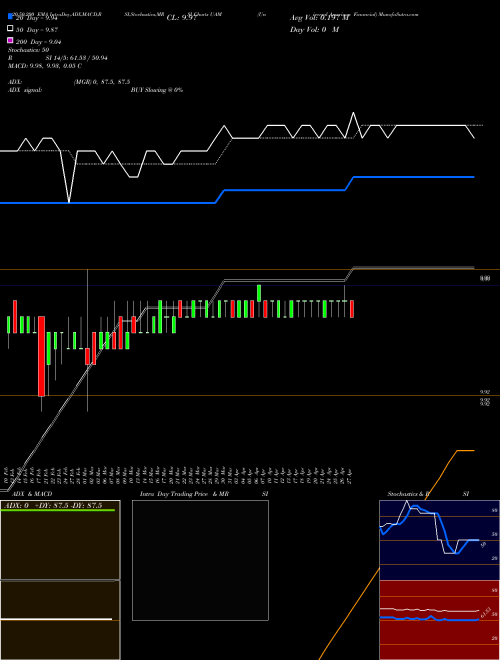Click the 'Stochastics & R' panel title
Screen dimensions: 500x660
click(x=408, y=494)
